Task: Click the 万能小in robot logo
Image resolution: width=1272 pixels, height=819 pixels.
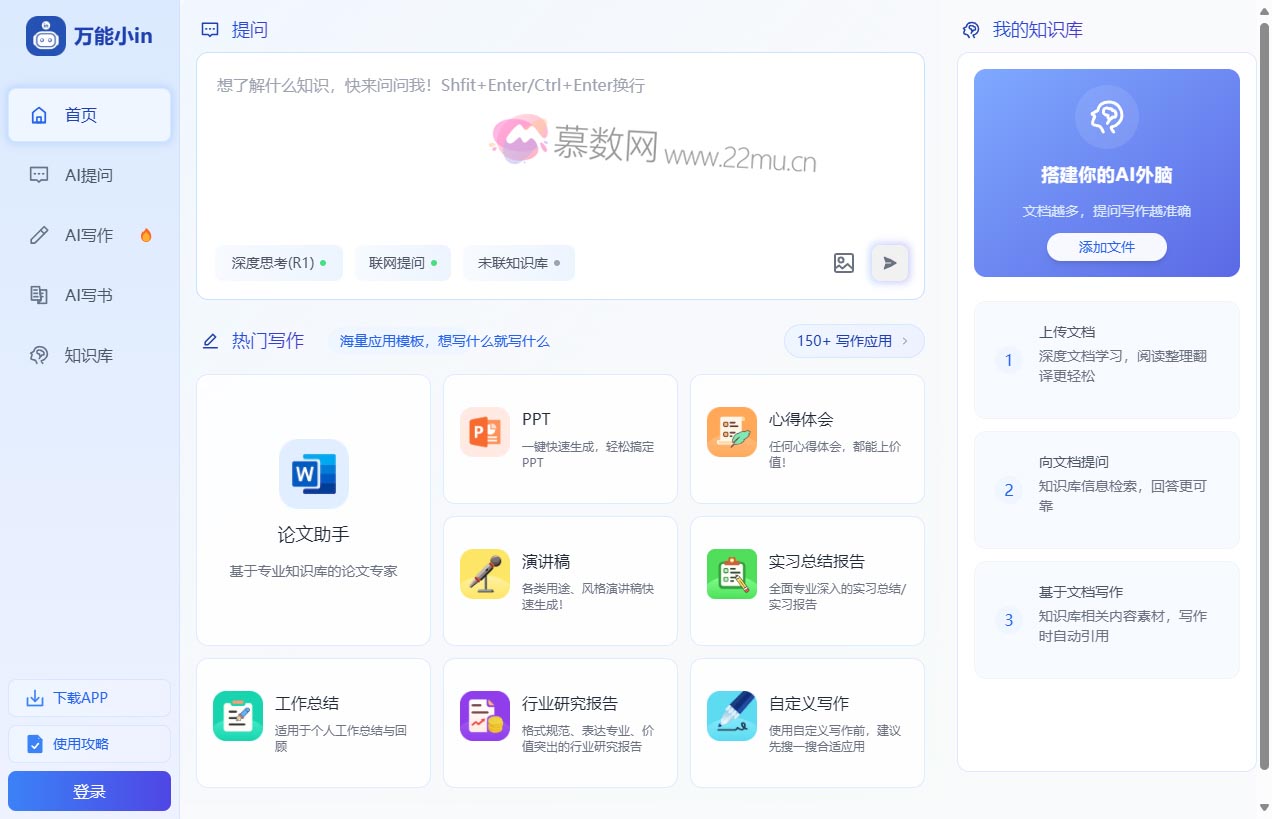Action: tap(48, 35)
